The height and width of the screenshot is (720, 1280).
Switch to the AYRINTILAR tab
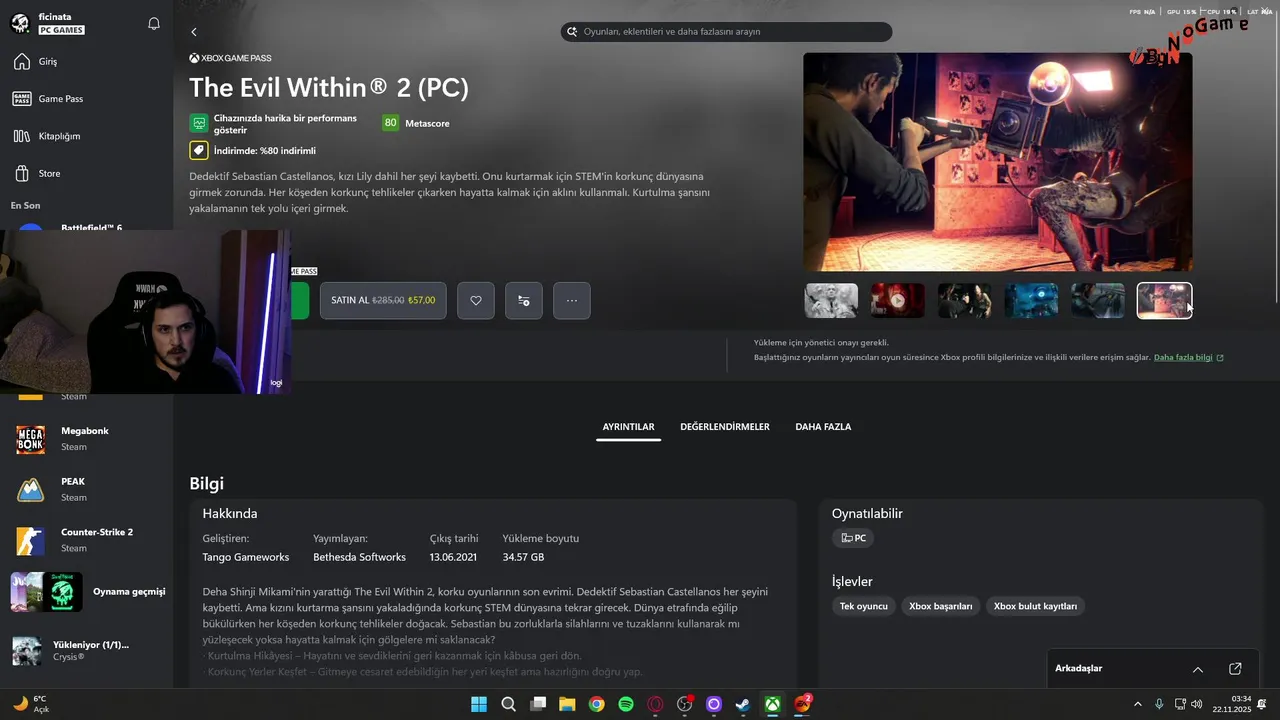pyautogui.click(x=628, y=427)
